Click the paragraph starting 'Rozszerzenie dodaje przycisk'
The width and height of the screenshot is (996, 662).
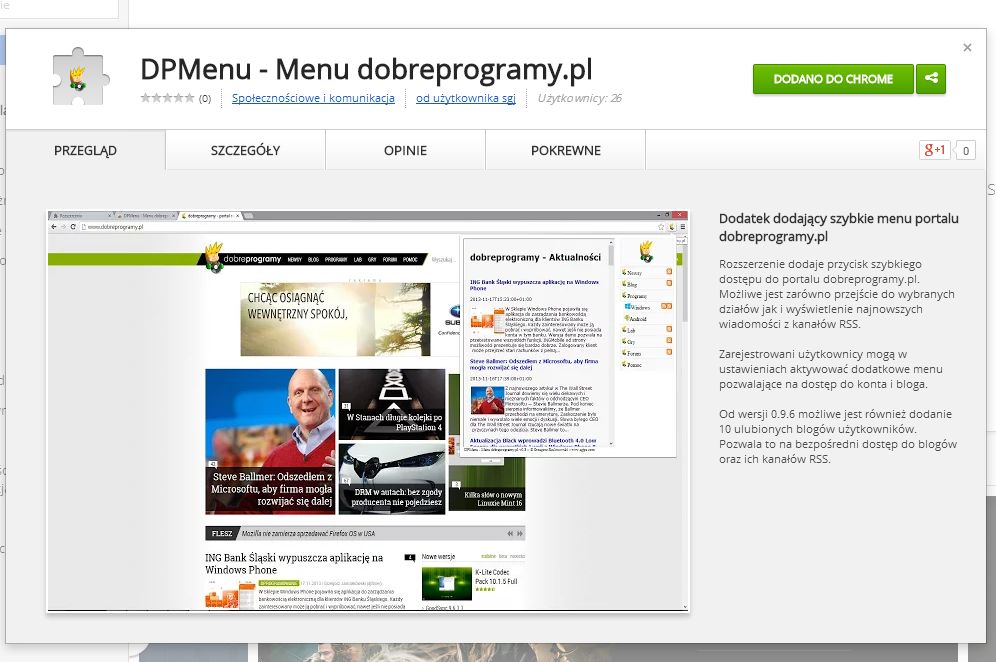coord(837,294)
